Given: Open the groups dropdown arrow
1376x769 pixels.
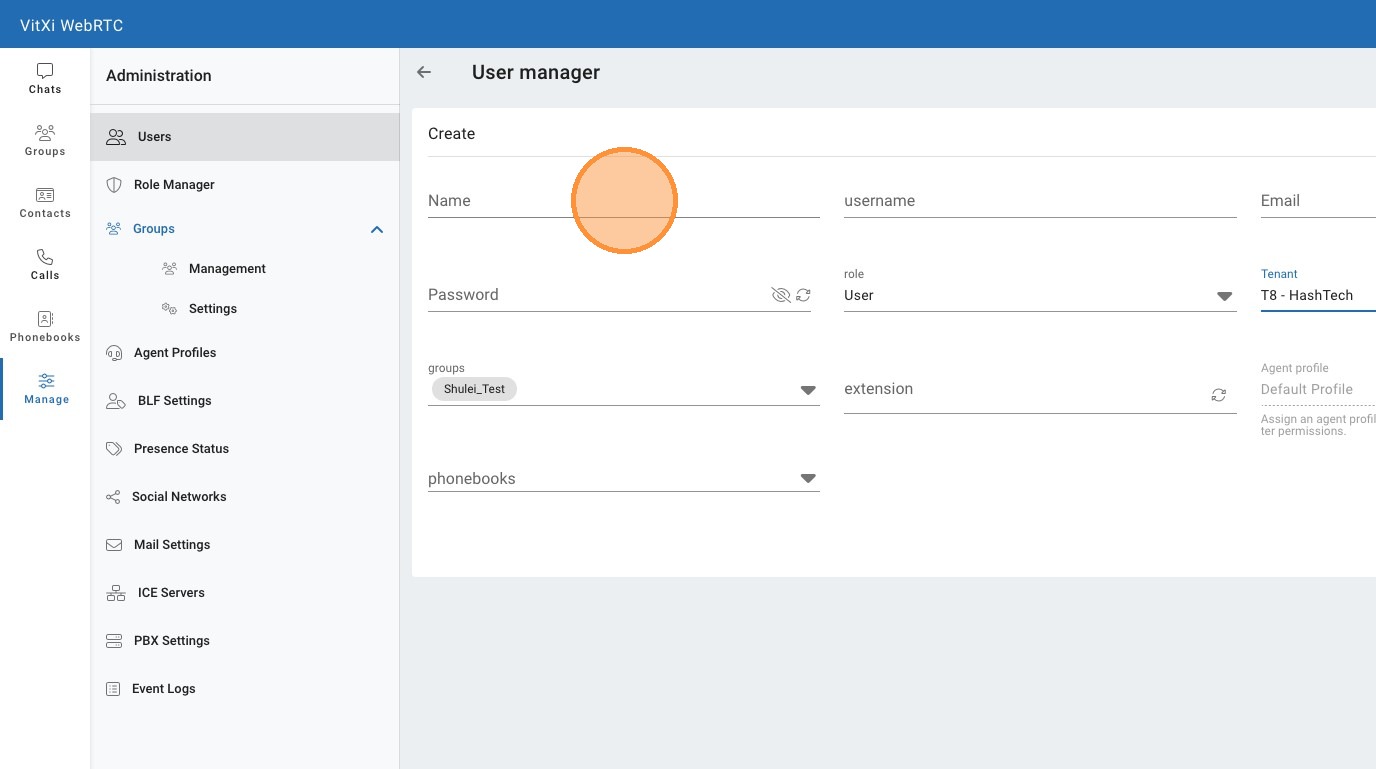Looking at the screenshot, I should (x=808, y=390).
